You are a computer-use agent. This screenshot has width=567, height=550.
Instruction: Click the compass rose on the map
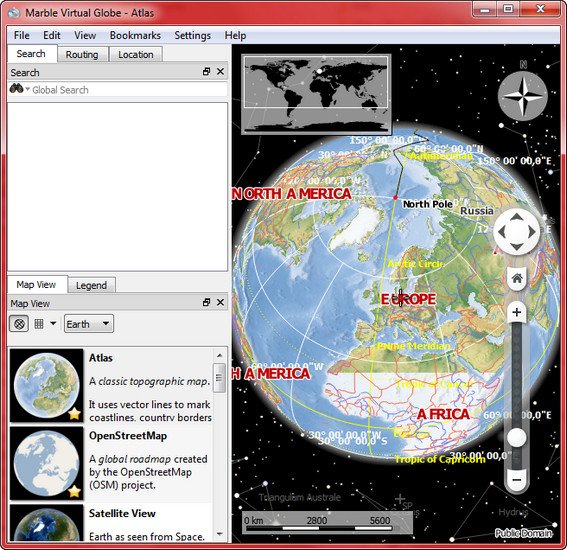(523, 96)
